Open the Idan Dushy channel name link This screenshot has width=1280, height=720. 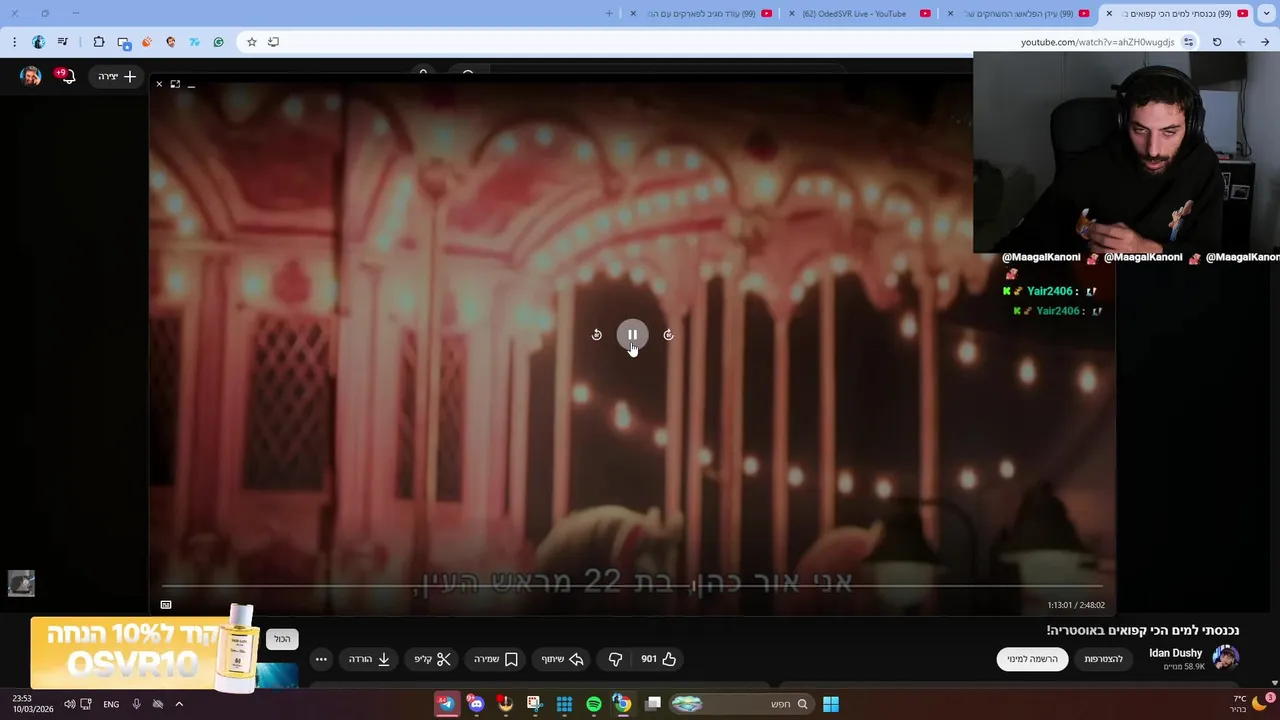1175,653
